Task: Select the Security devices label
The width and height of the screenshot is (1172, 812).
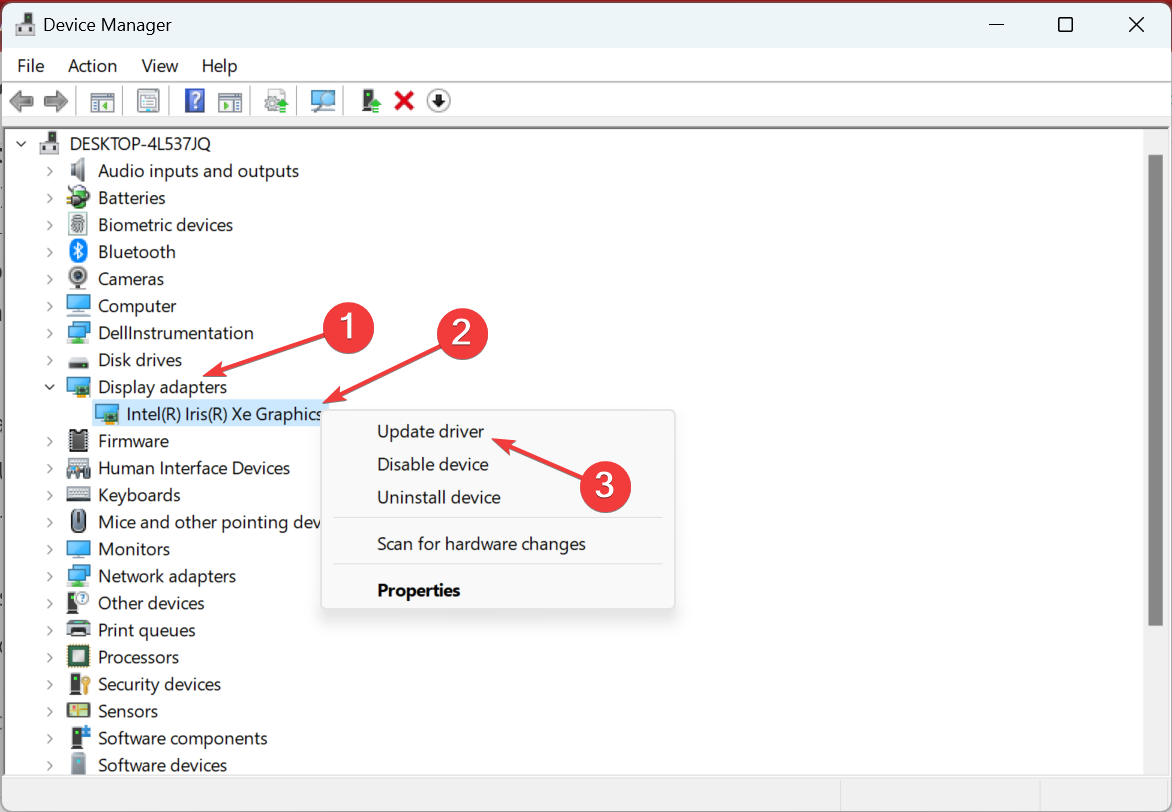Action: (x=159, y=685)
